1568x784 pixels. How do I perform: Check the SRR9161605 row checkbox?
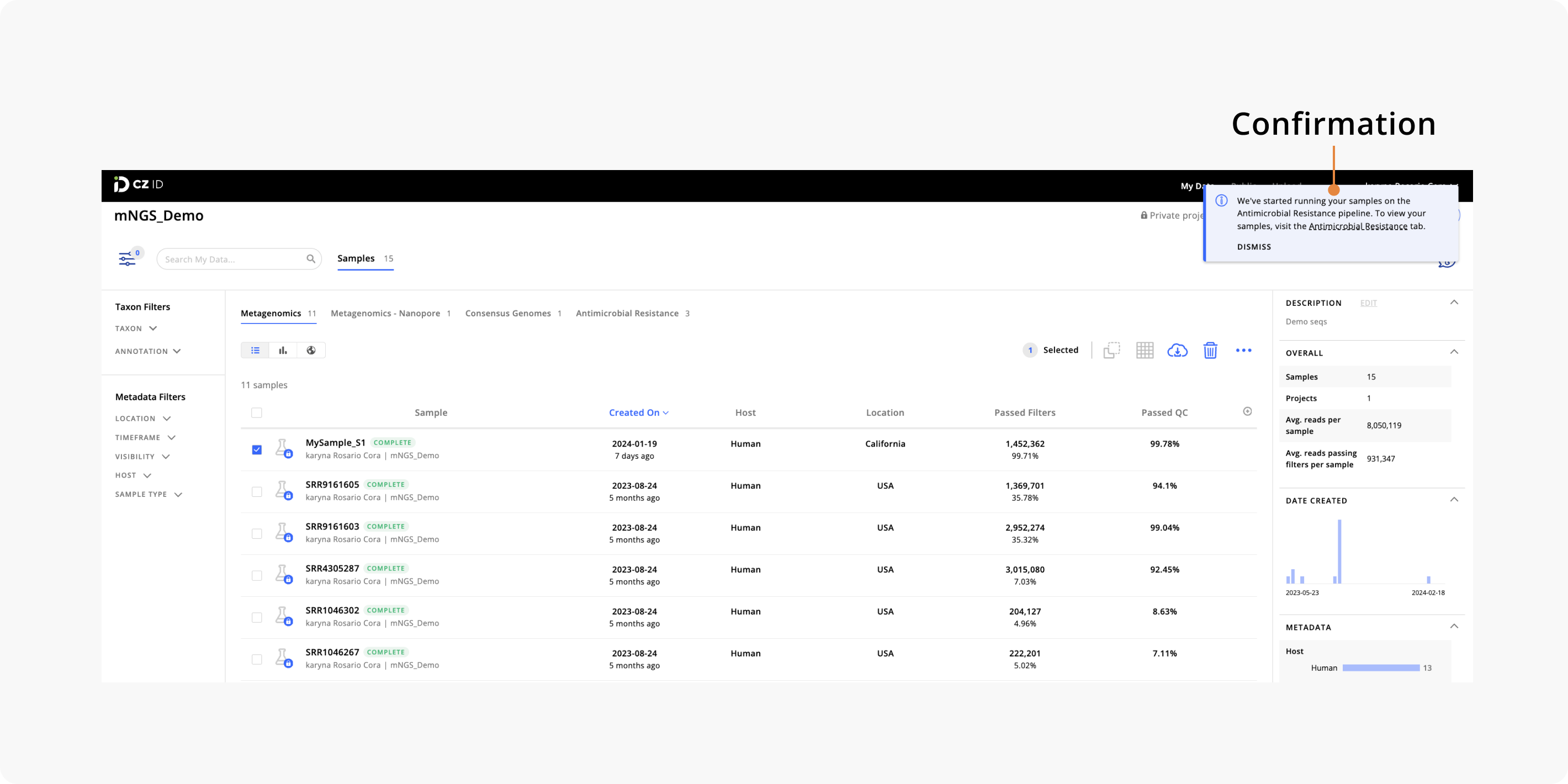(257, 492)
